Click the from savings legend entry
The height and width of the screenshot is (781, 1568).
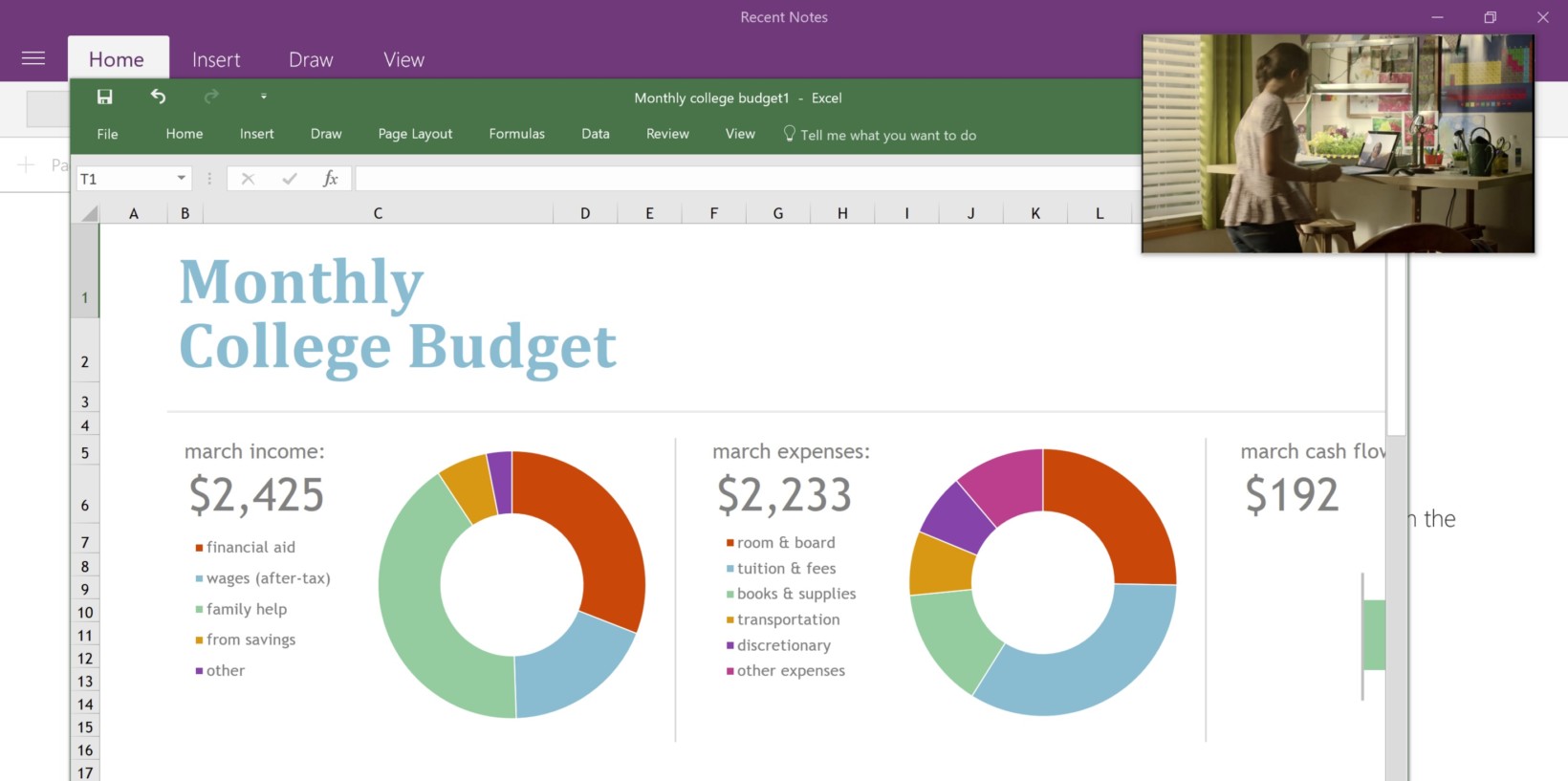(x=246, y=640)
